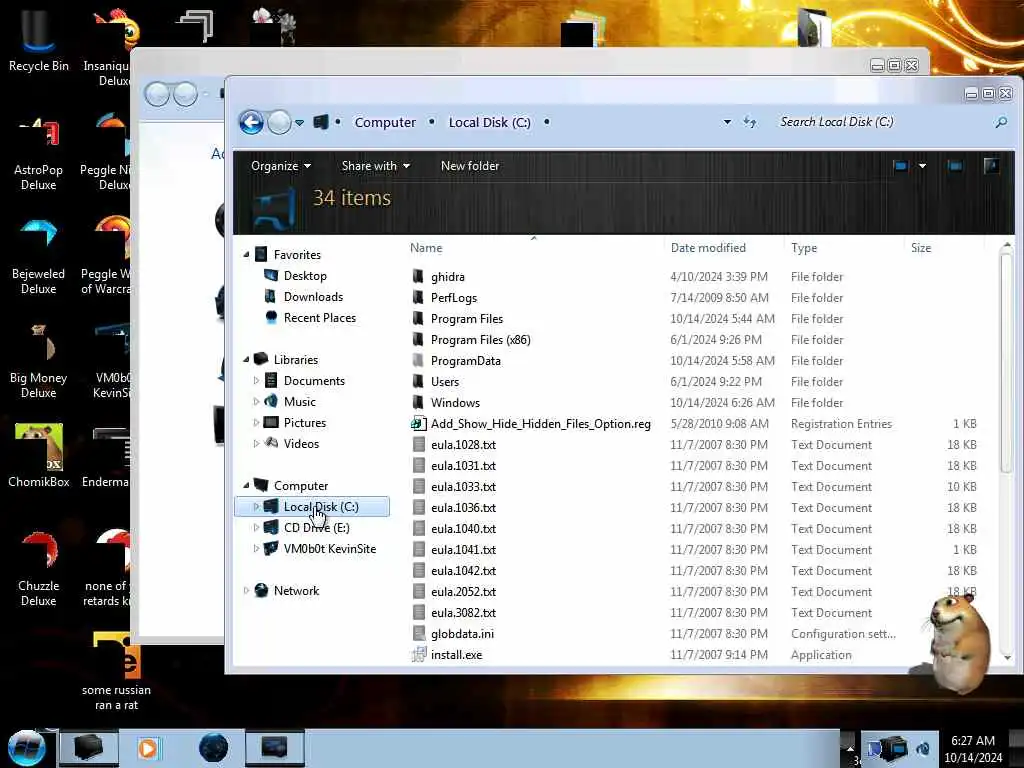Click the refresh icon beside address bar
The image size is (1024, 768).
tap(750, 122)
